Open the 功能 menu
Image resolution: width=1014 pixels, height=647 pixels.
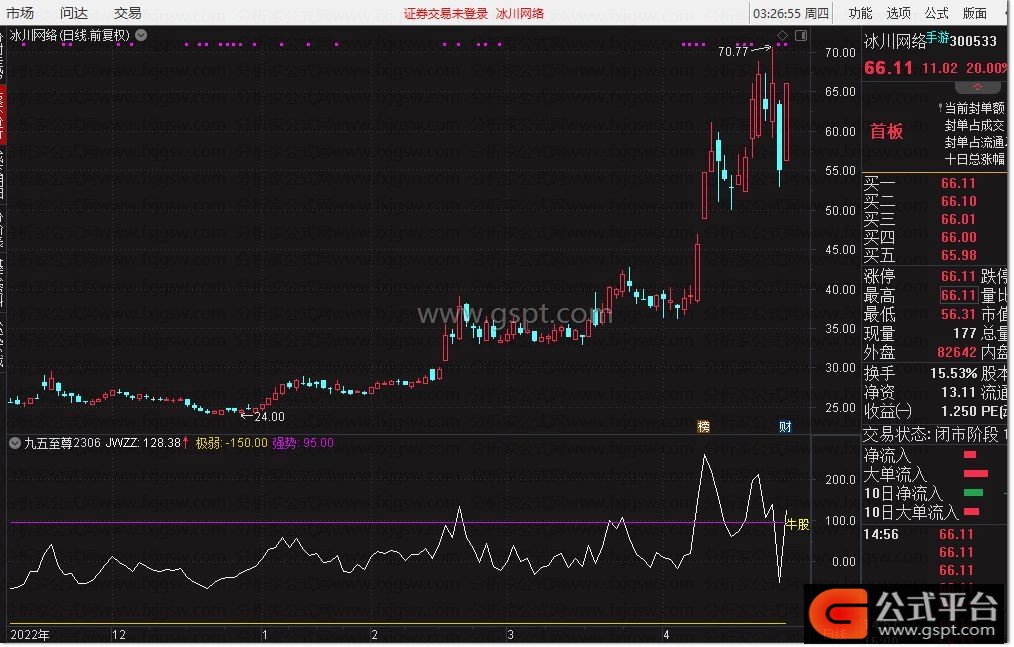(860, 13)
